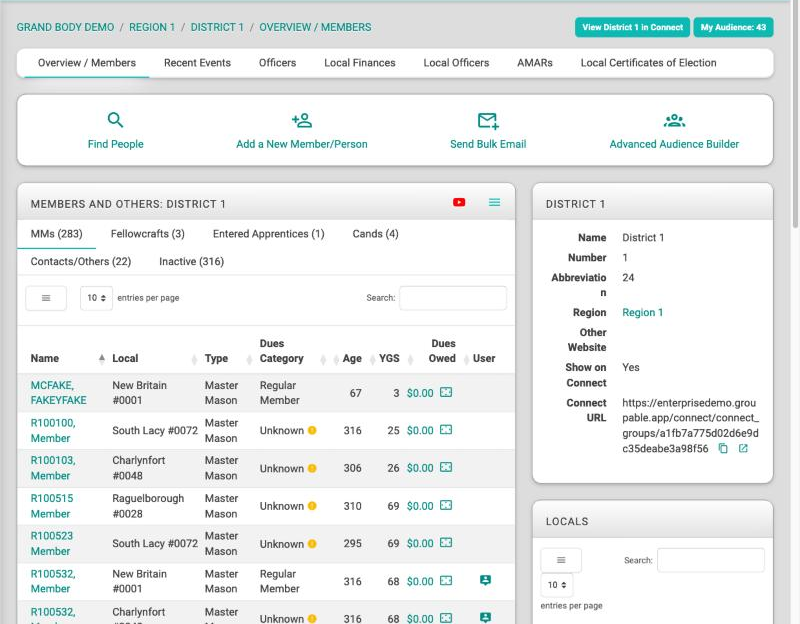
Task: Sort members table by Dues Owed
Action: click(x=443, y=351)
